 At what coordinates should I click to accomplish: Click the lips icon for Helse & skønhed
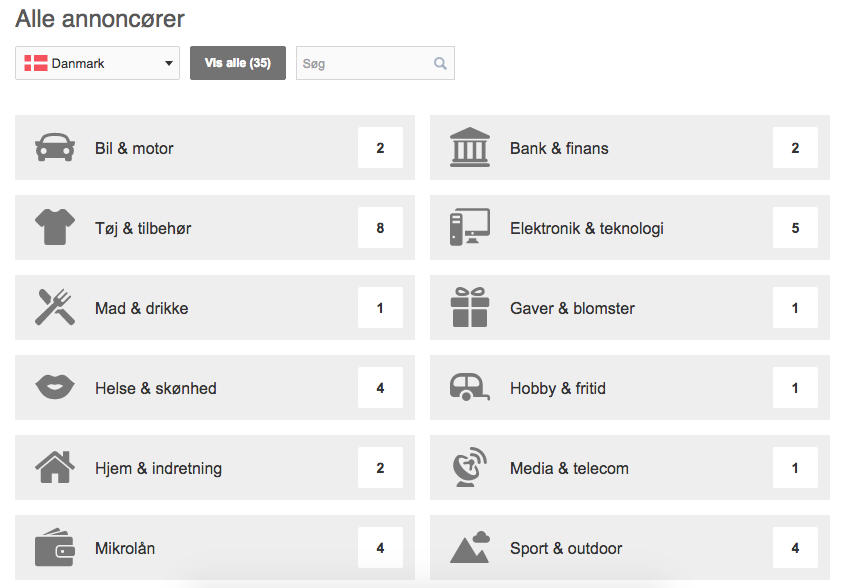(x=55, y=387)
